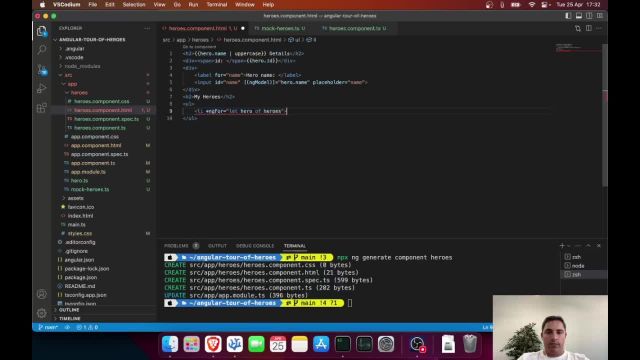This screenshot has height=360, width=640.
Task: Open the Extensions view
Action: 41,108
